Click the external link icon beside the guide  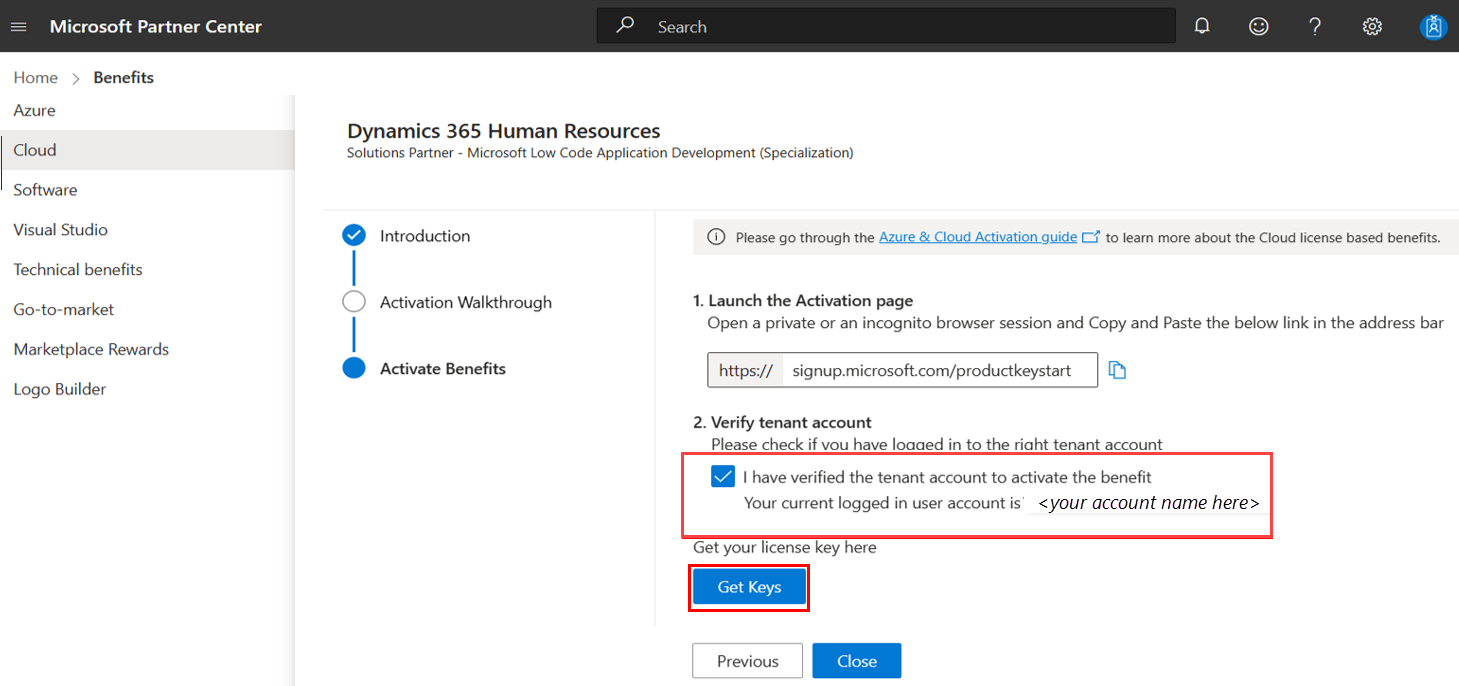point(1091,237)
